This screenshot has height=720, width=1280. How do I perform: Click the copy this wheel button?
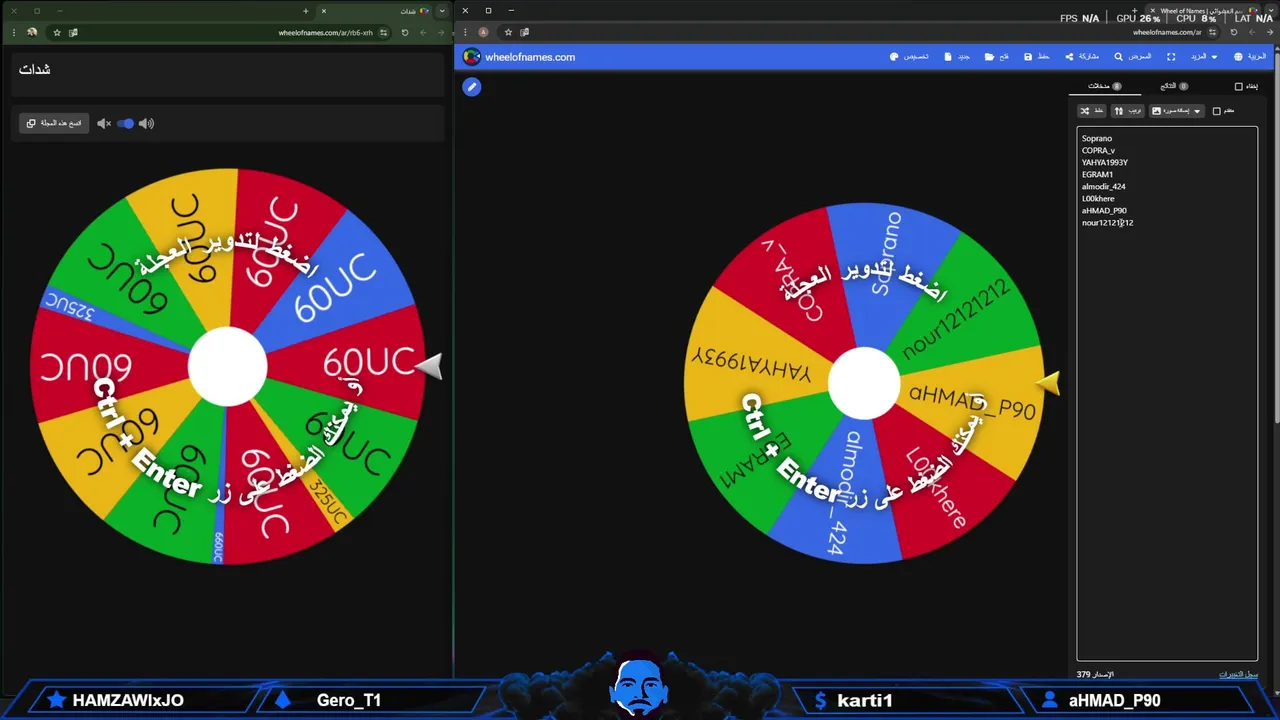(54, 124)
